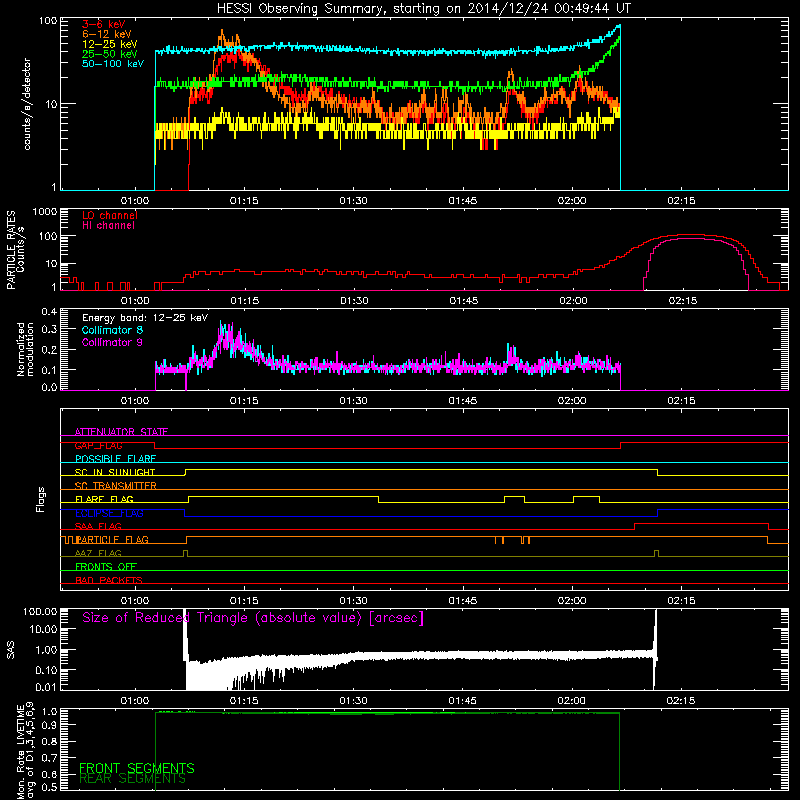The image size is (800, 800).
Task: Click the Energy band: 12-25 keV text
Action: click(x=145, y=318)
